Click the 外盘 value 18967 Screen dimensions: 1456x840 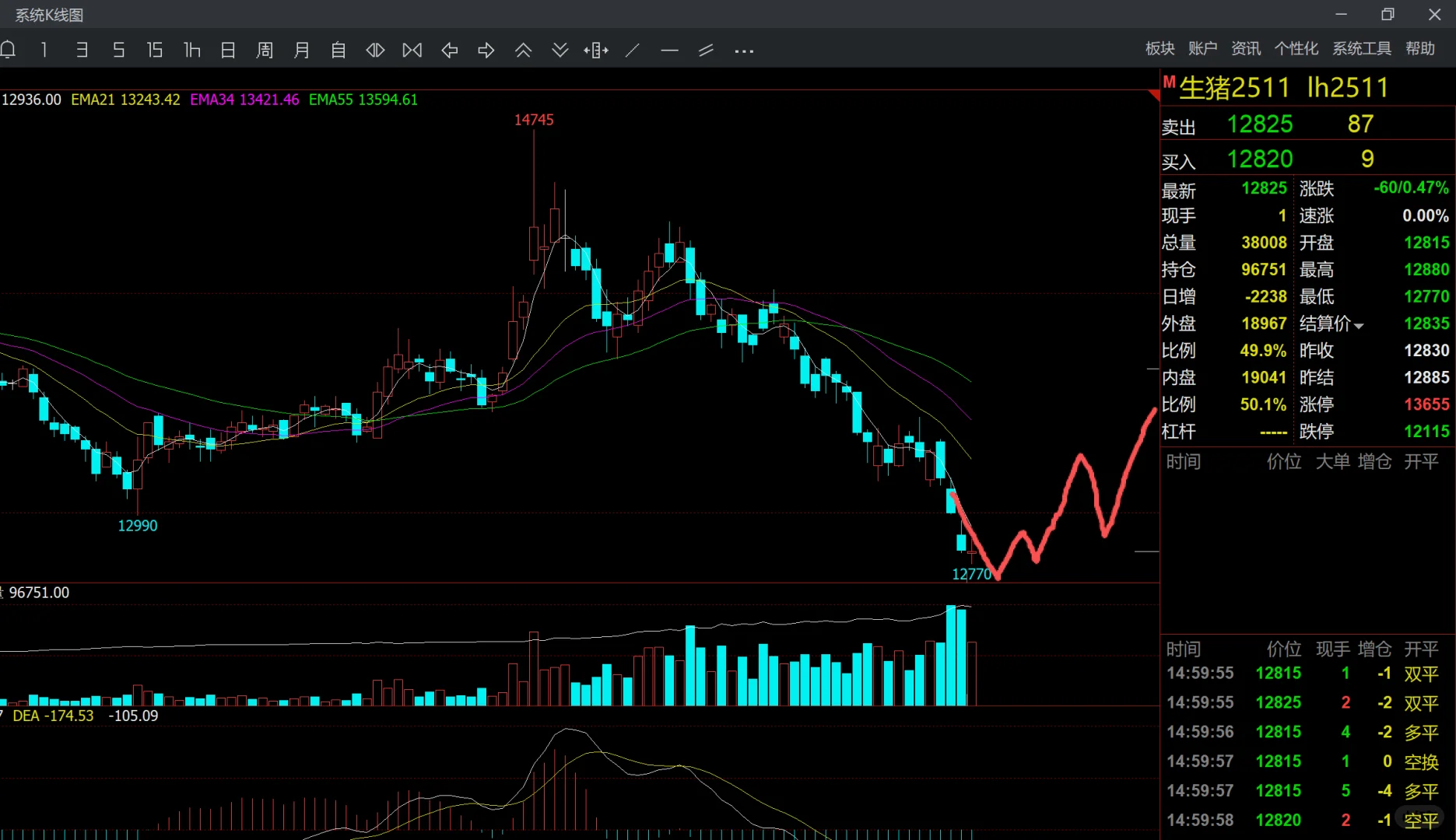click(1264, 324)
